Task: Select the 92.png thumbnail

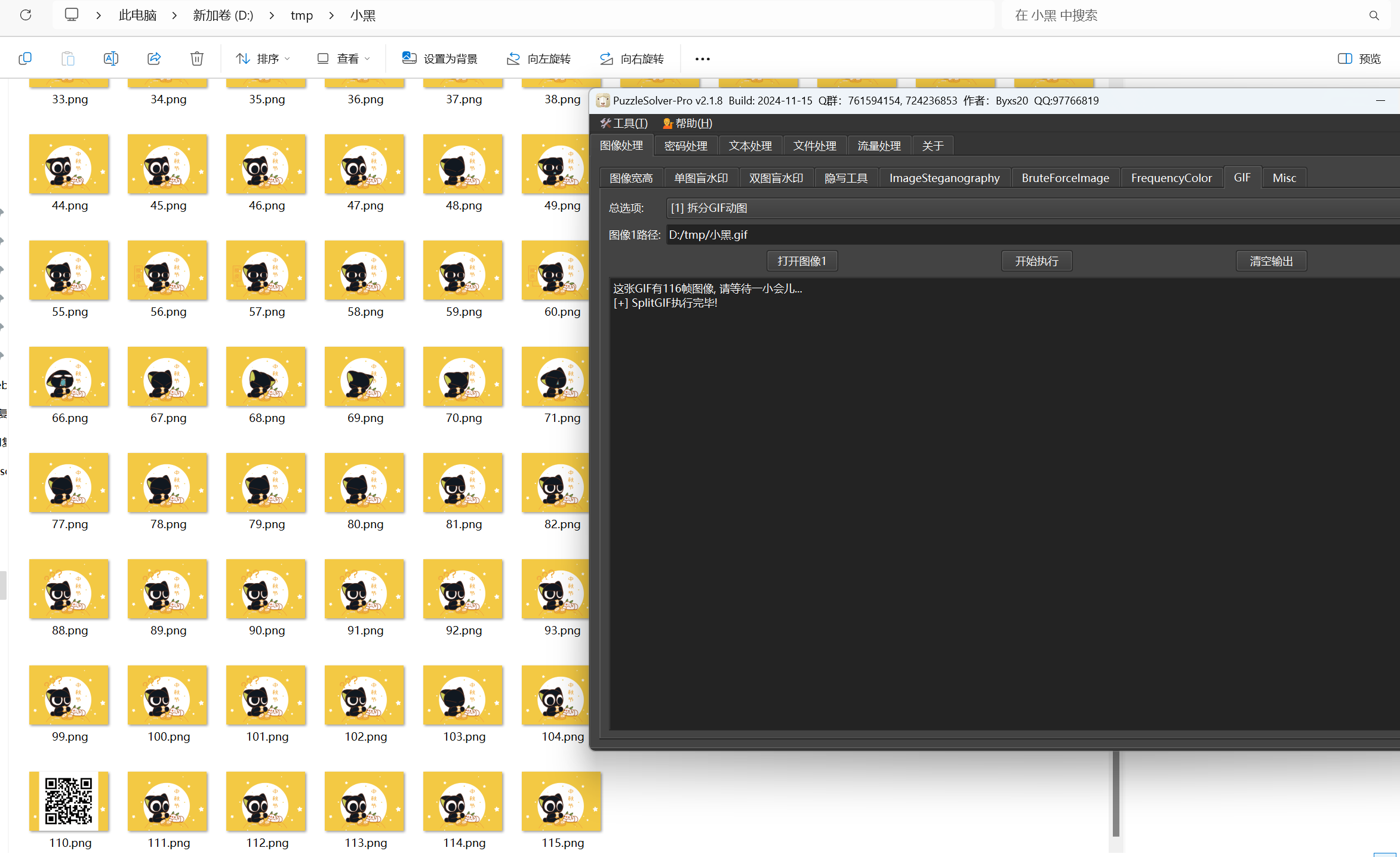Action: click(x=463, y=588)
